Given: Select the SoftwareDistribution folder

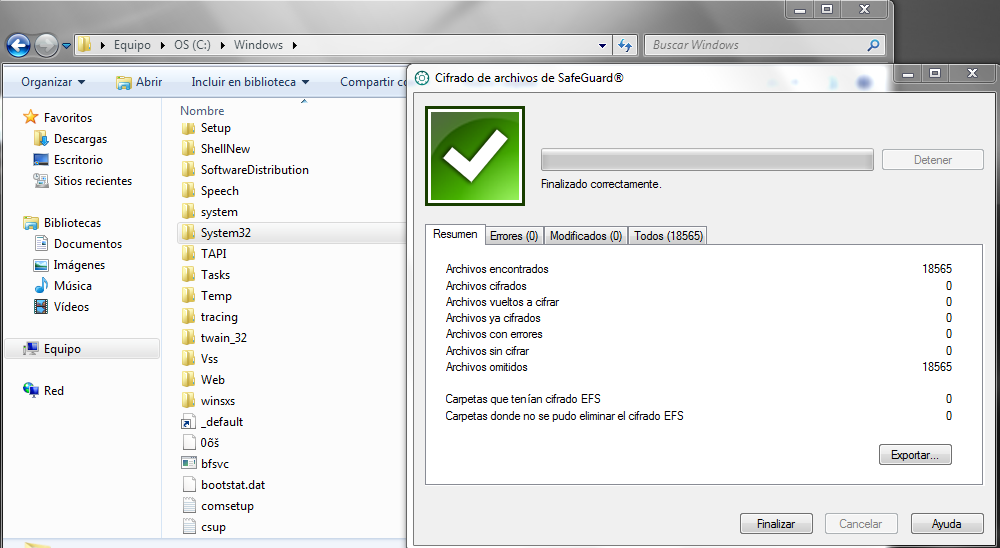Looking at the screenshot, I should tap(254, 170).
